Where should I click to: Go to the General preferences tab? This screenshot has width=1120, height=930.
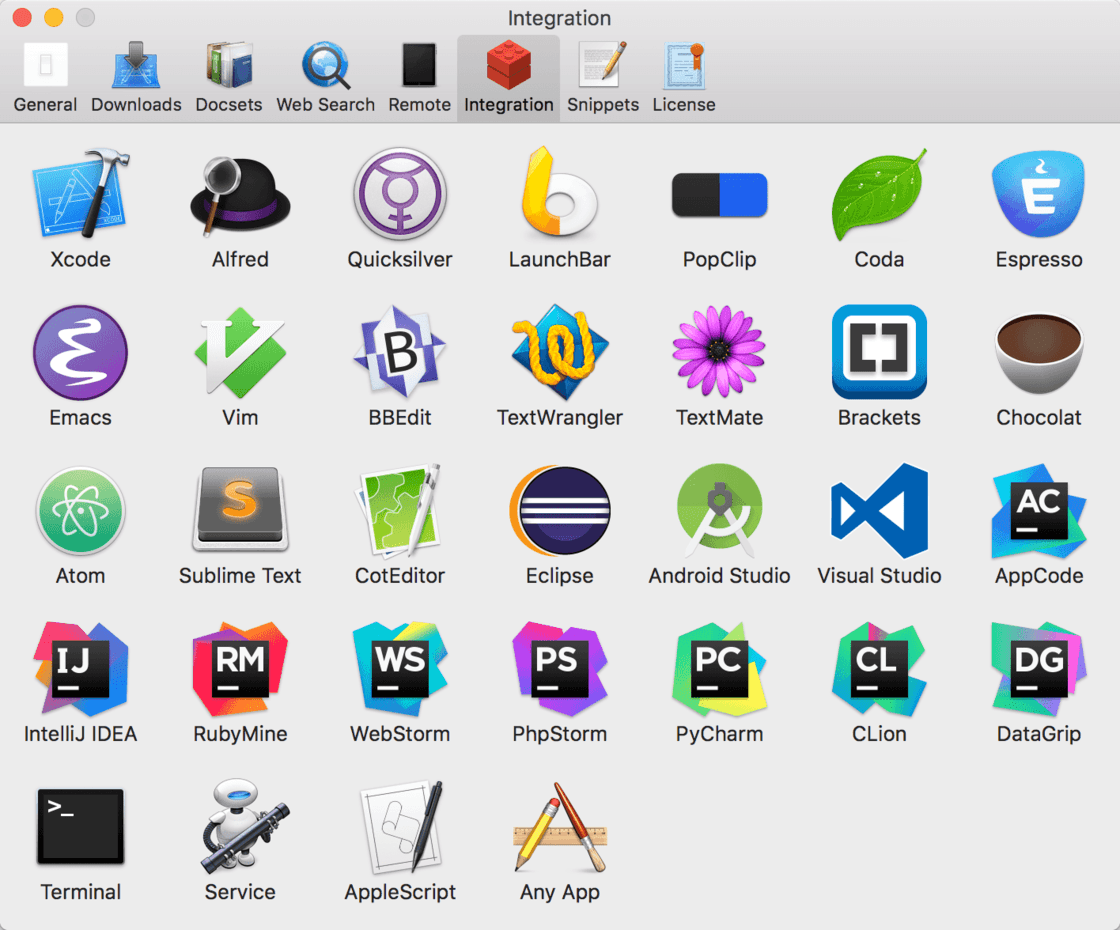[45, 78]
